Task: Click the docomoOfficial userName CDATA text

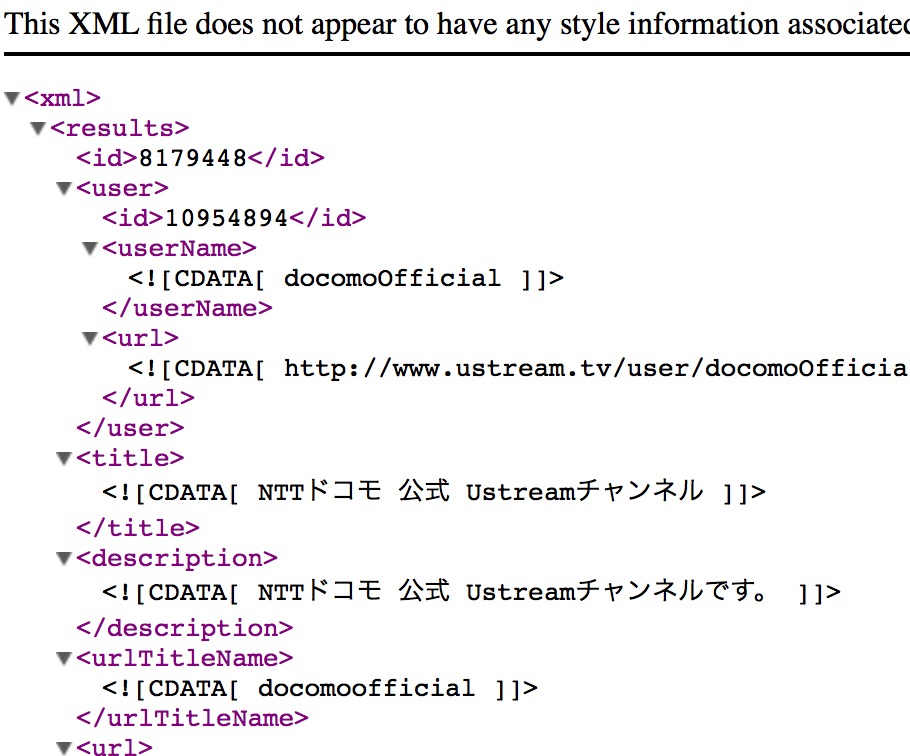Action: 392,278
